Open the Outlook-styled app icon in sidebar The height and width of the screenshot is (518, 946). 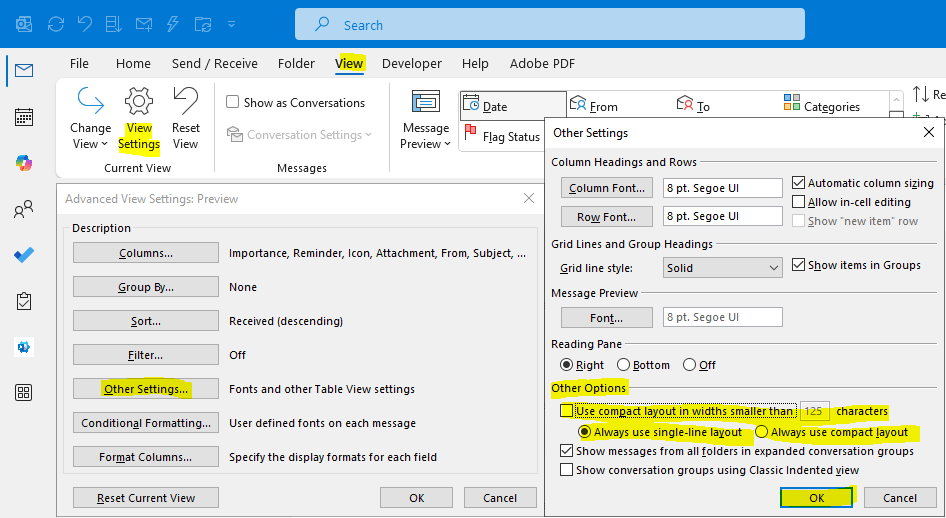(x=24, y=347)
